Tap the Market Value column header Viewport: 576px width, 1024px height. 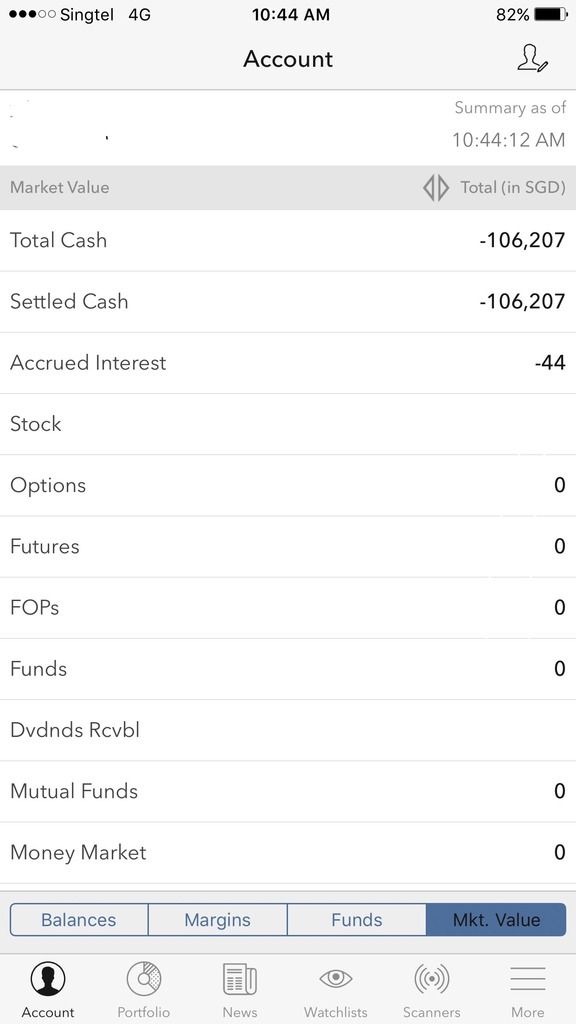pyautogui.click(x=59, y=187)
